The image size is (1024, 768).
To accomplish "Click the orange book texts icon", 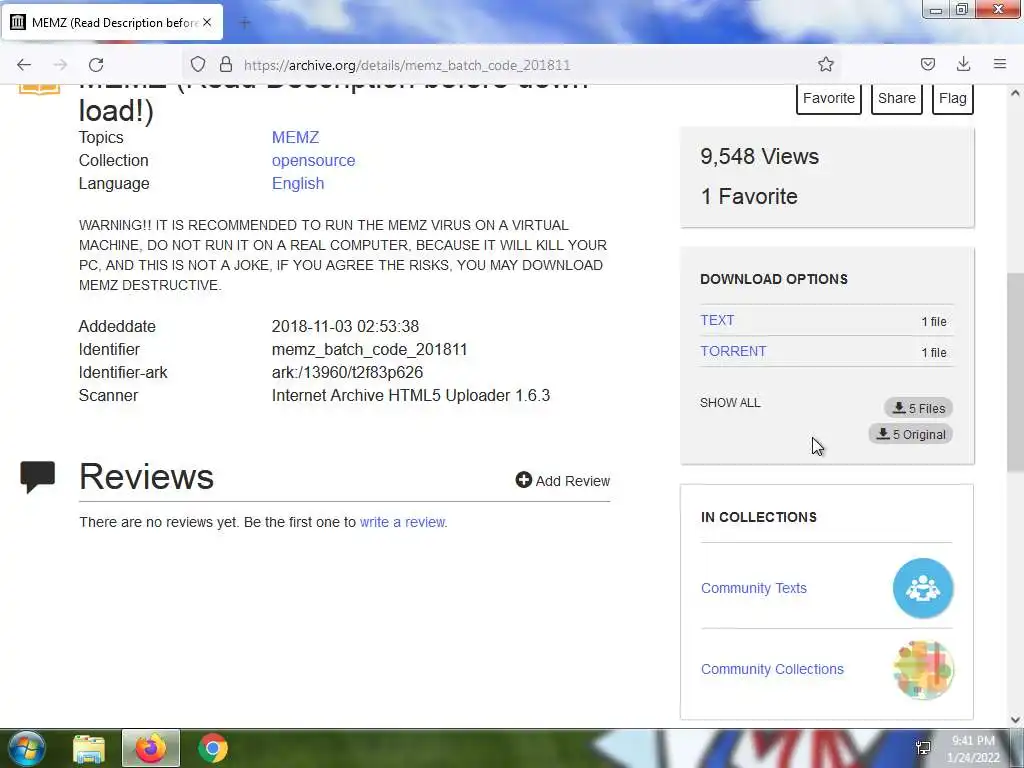I will [x=39, y=89].
